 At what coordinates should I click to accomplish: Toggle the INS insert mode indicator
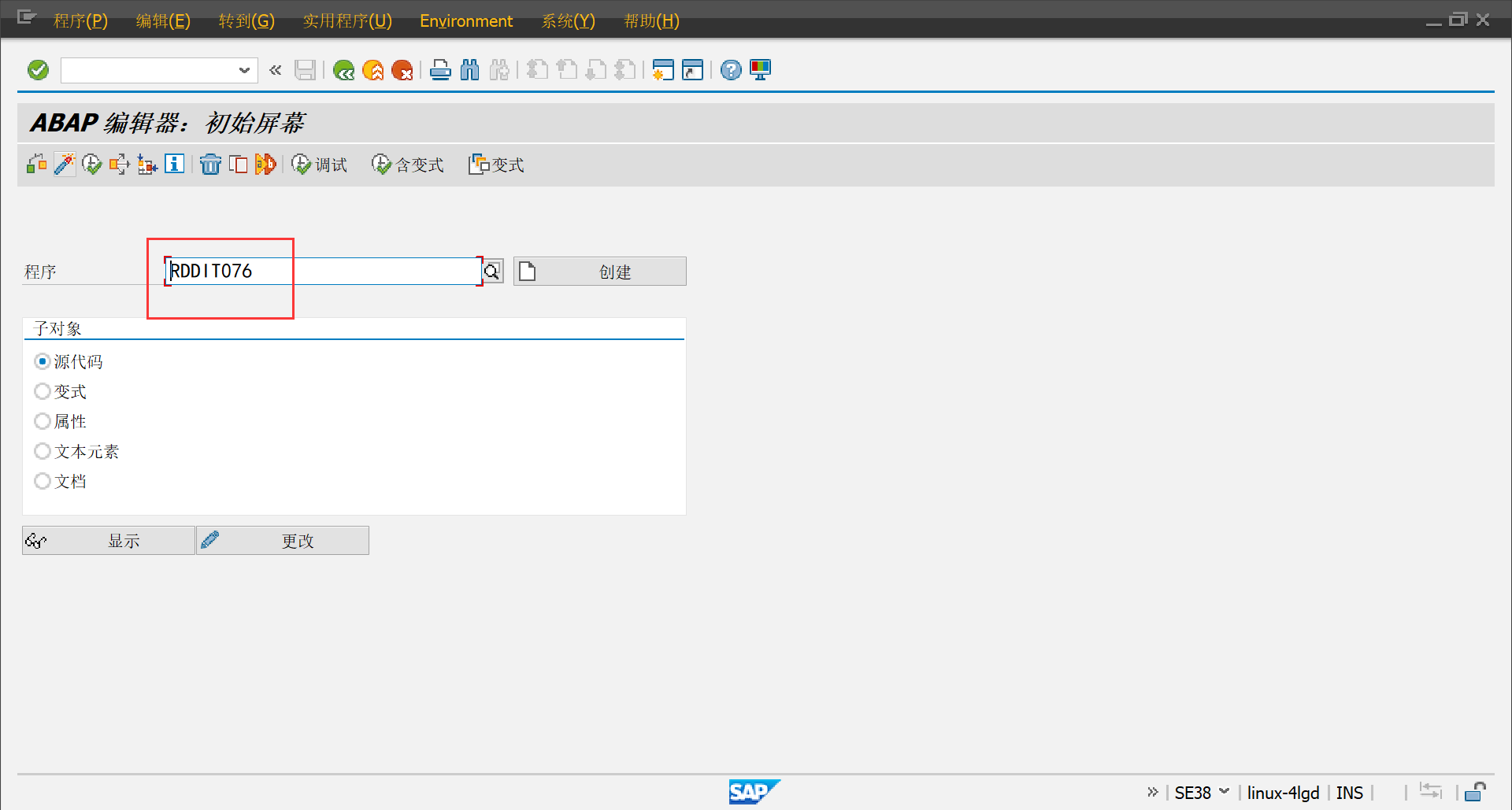tap(1350, 793)
